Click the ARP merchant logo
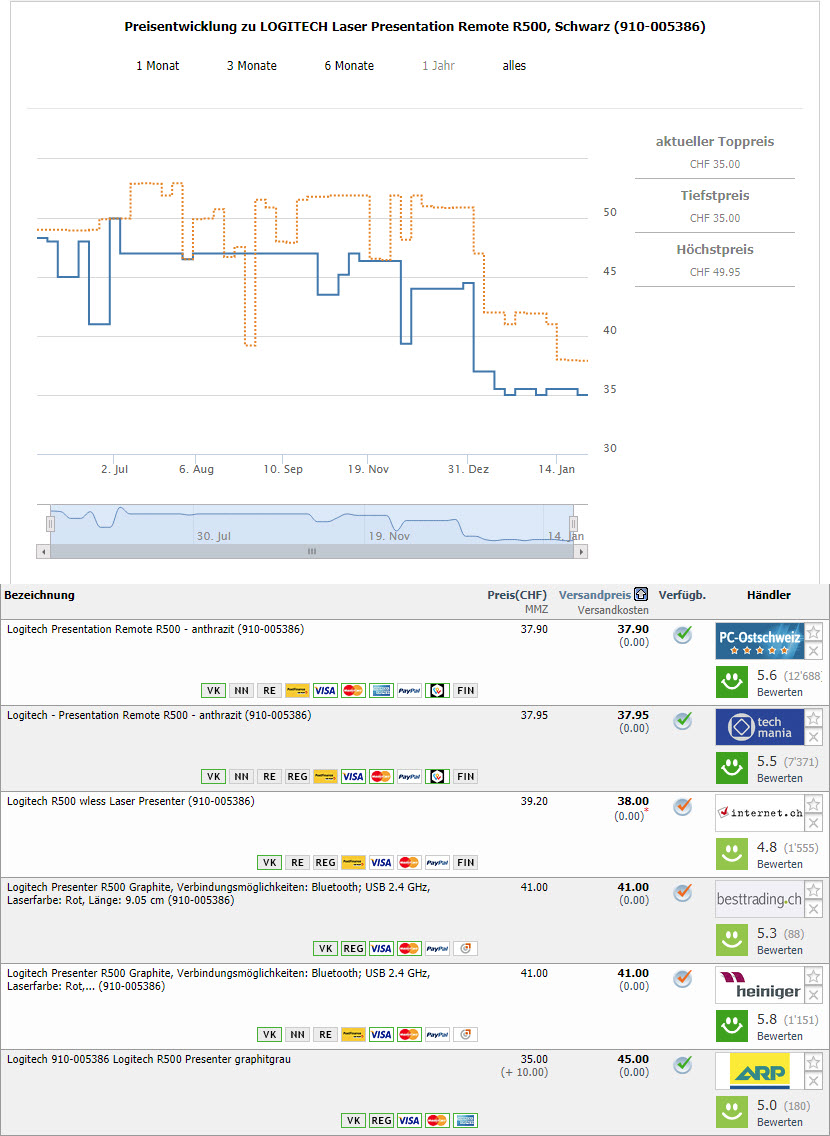Viewport: 830px width, 1136px height. coord(759,1071)
